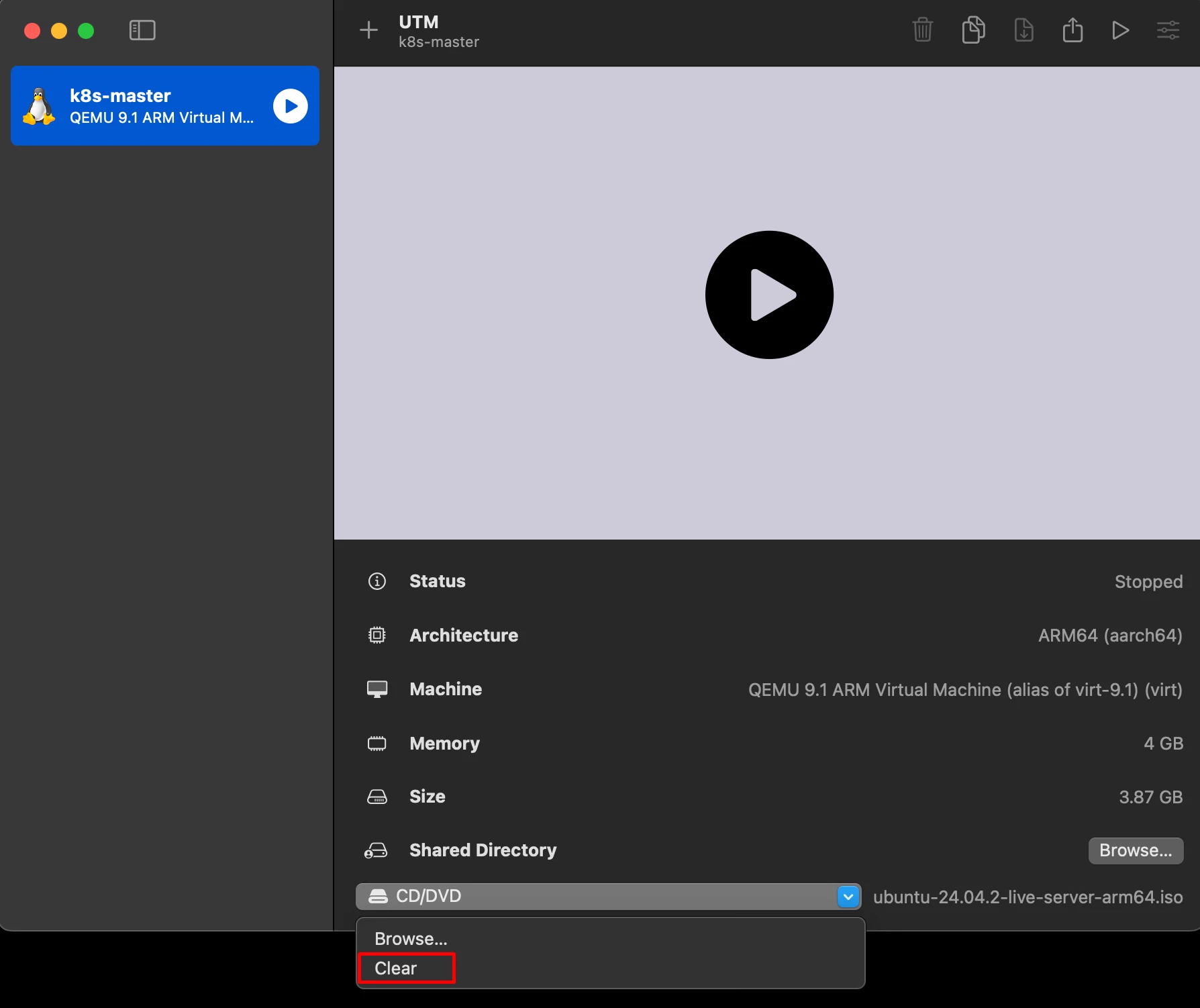Image resolution: width=1200 pixels, height=1008 pixels.
Task: Click the CD/DVD blue chevron arrow
Action: point(848,897)
